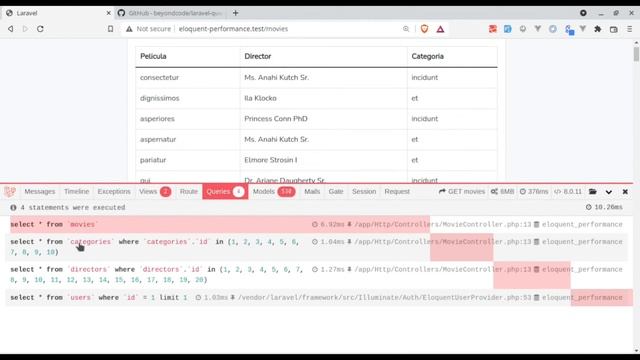The height and width of the screenshot is (360, 640).
Task: Click the 4 statements were executed text
Action: click(73, 207)
